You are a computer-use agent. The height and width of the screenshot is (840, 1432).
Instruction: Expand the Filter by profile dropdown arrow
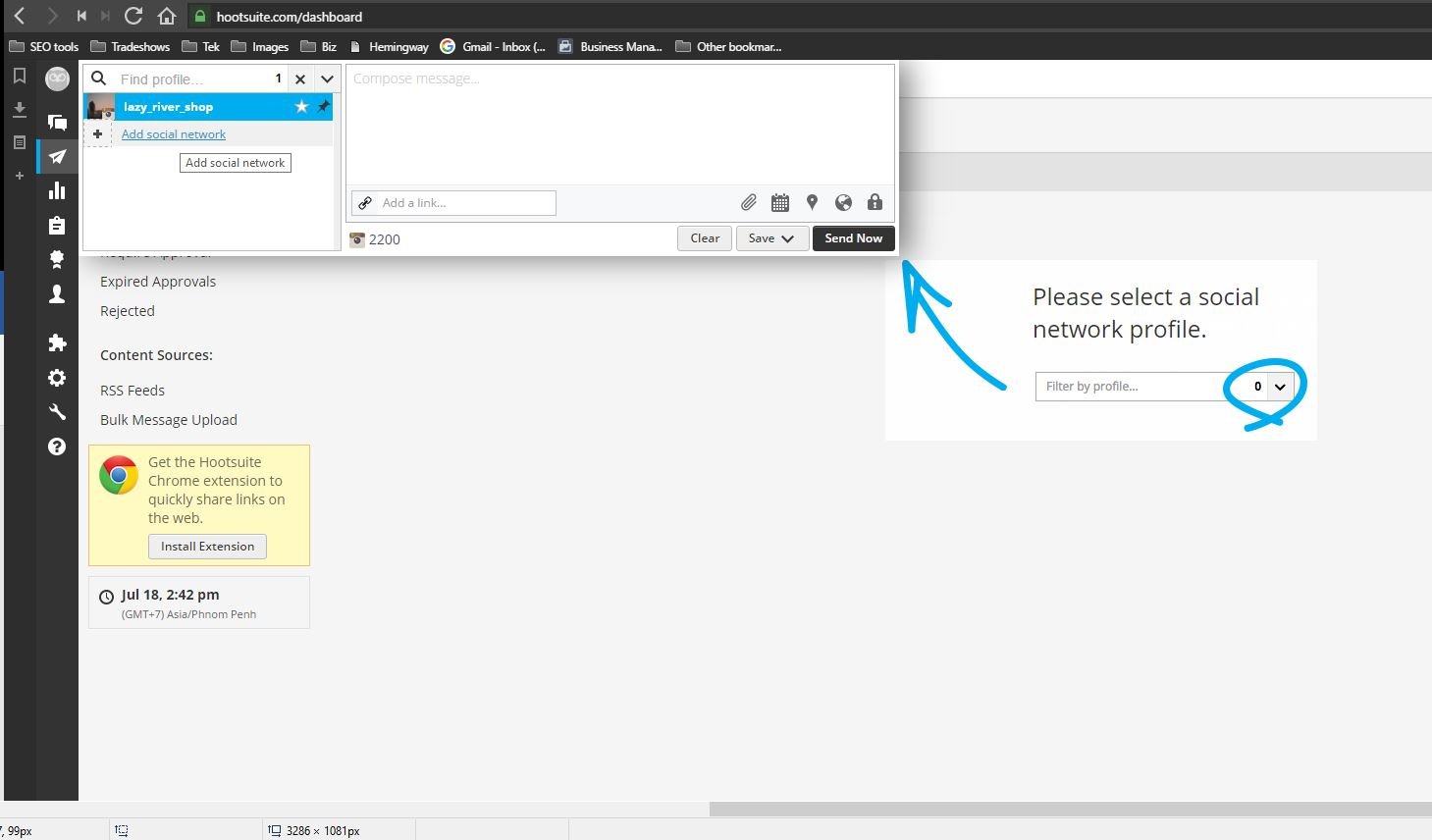pos(1280,387)
